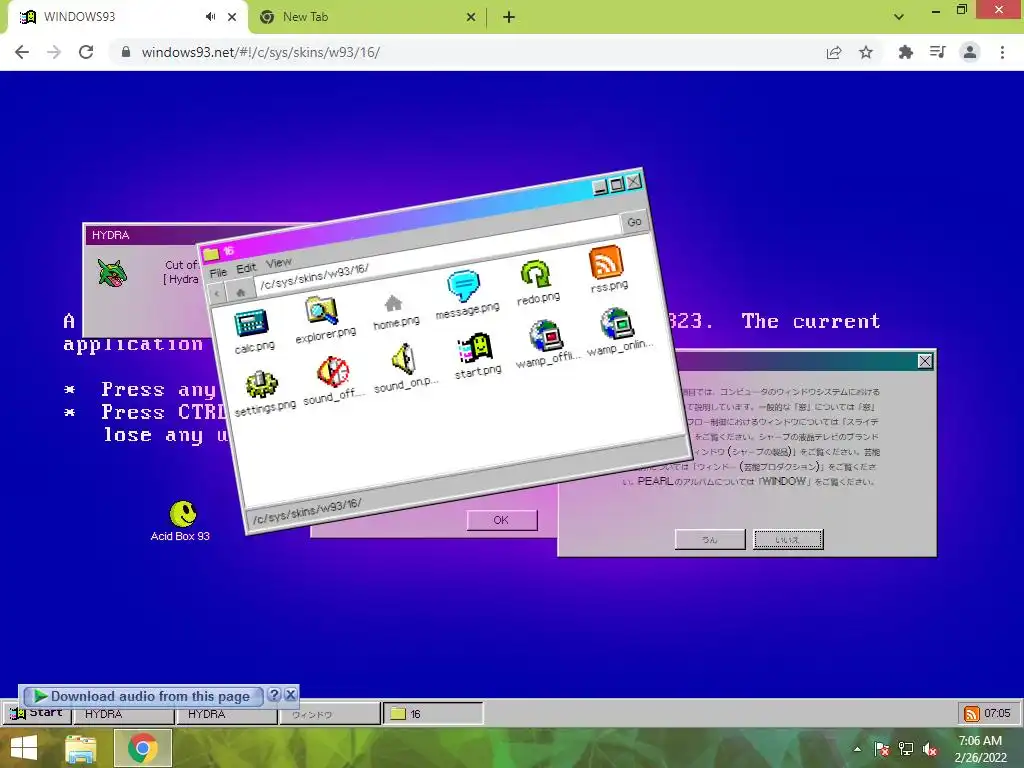The image size is (1024, 768).
Task: Click OK in the dialog behind explorer
Action: [501, 520]
